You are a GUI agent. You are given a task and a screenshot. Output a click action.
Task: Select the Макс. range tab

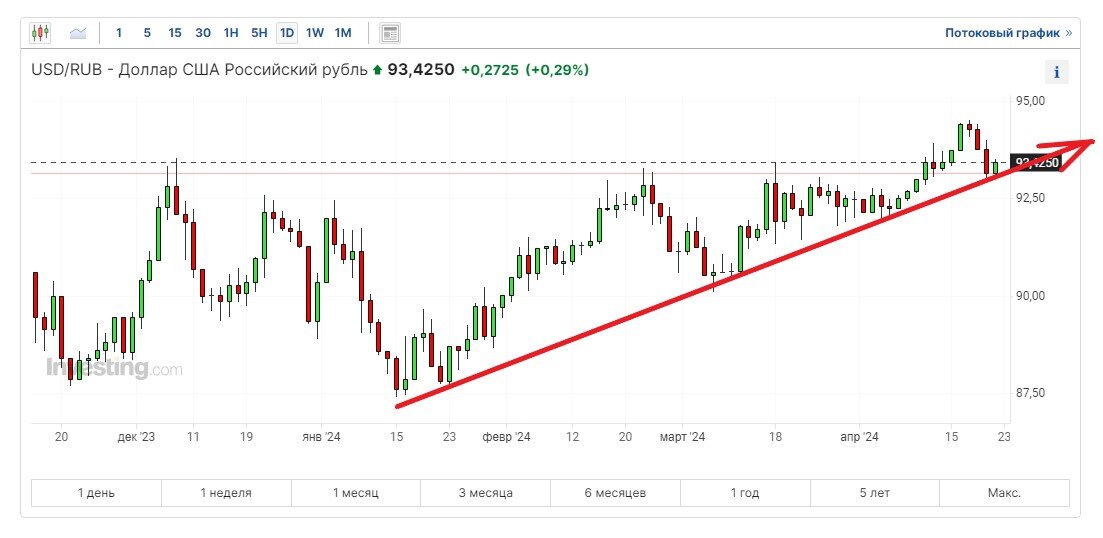click(x=1005, y=493)
